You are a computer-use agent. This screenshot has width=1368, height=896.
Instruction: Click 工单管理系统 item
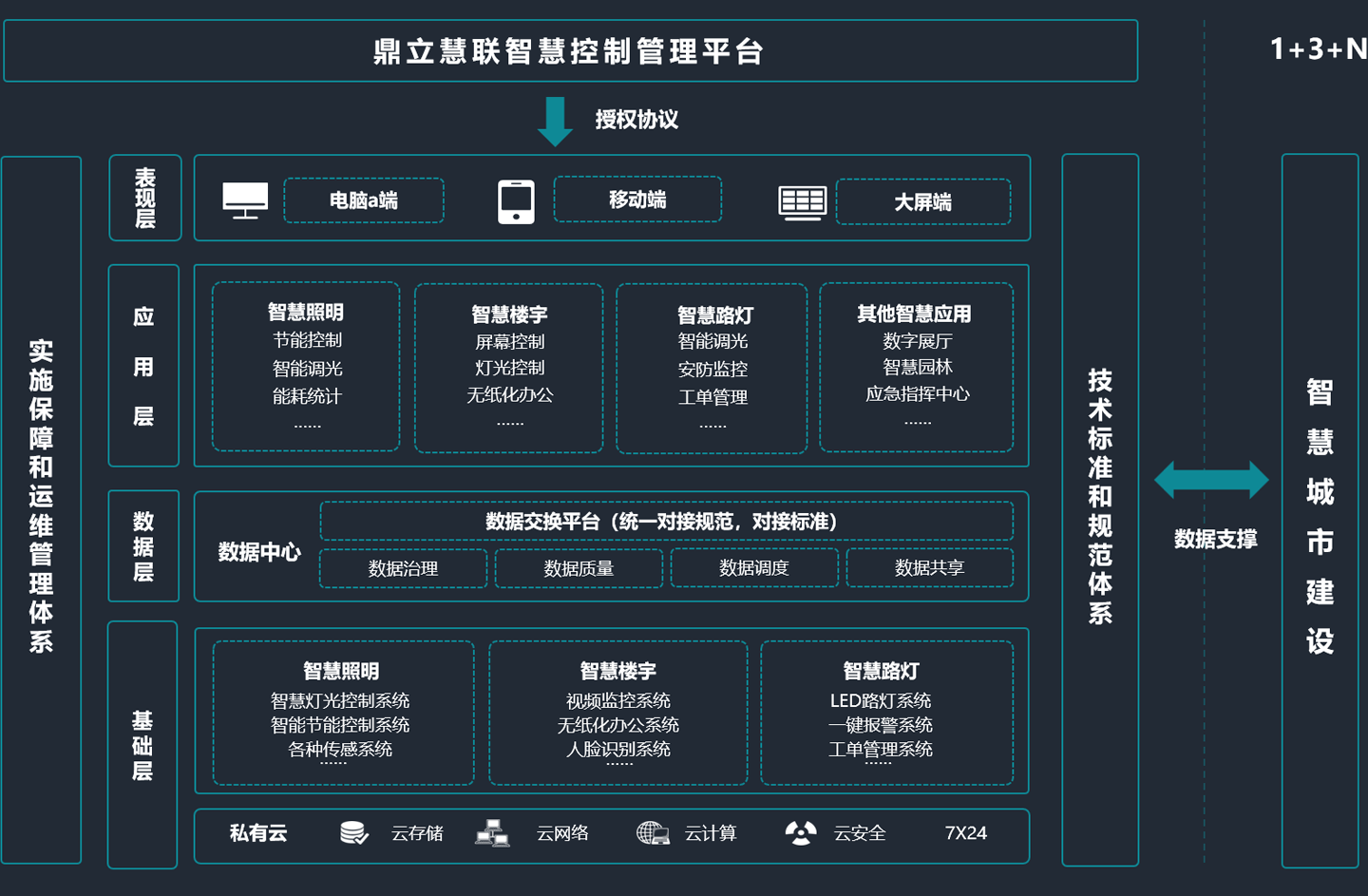pyautogui.click(x=881, y=749)
